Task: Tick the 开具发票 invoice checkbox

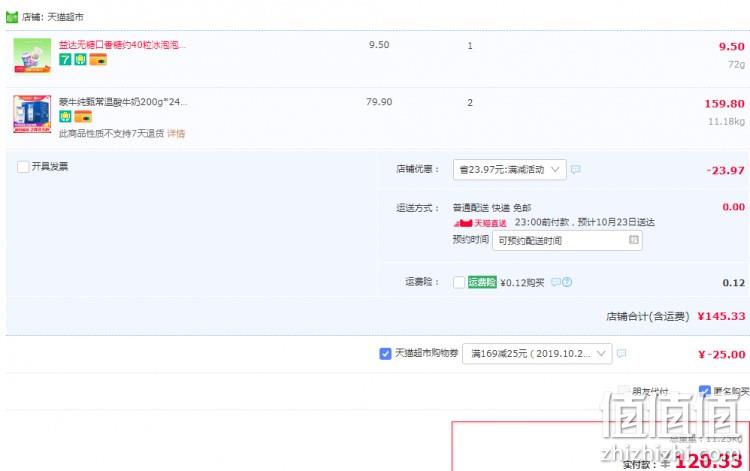Action: pos(23,167)
